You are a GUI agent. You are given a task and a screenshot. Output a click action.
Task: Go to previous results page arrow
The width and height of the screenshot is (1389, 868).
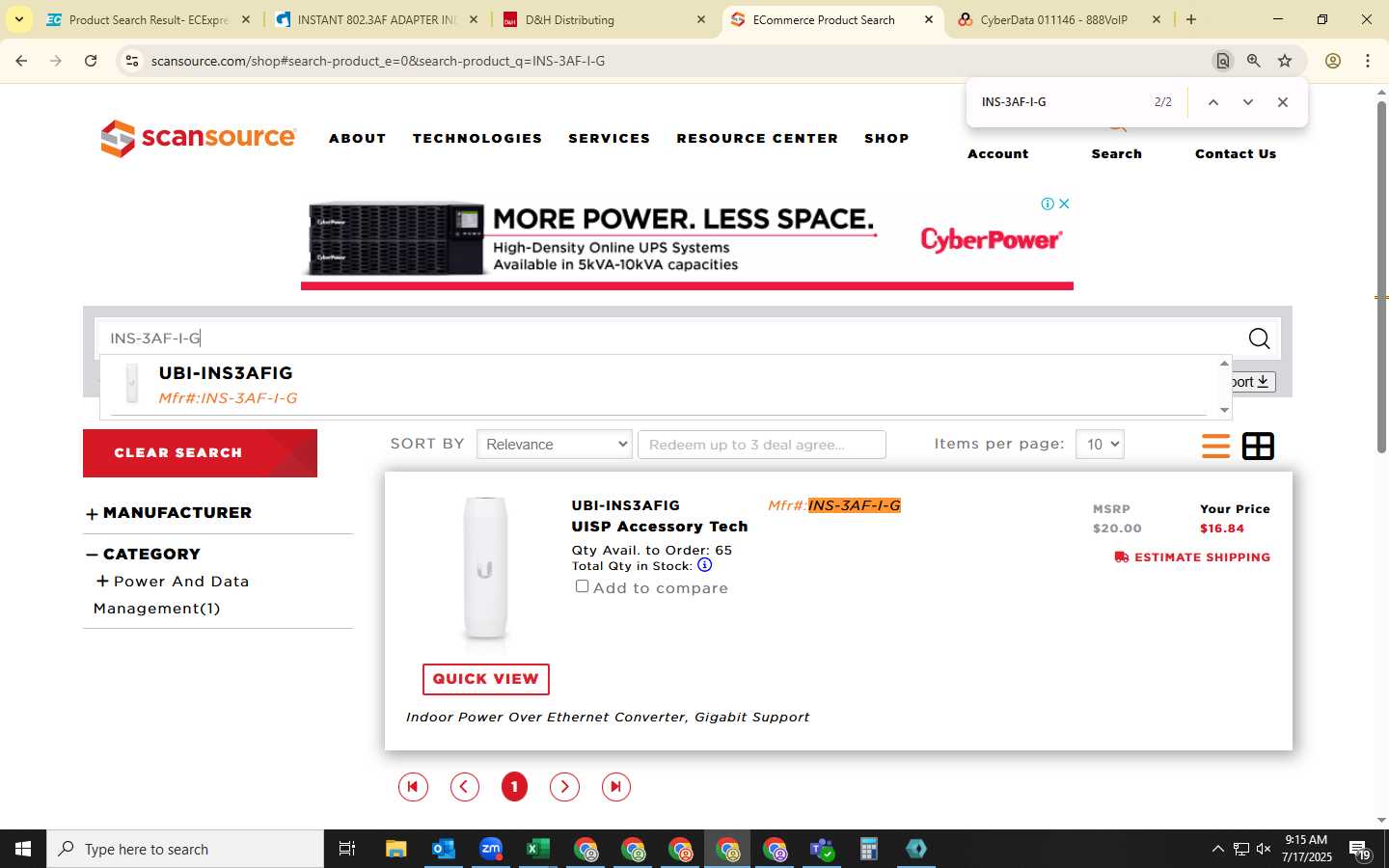coord(465,787)
